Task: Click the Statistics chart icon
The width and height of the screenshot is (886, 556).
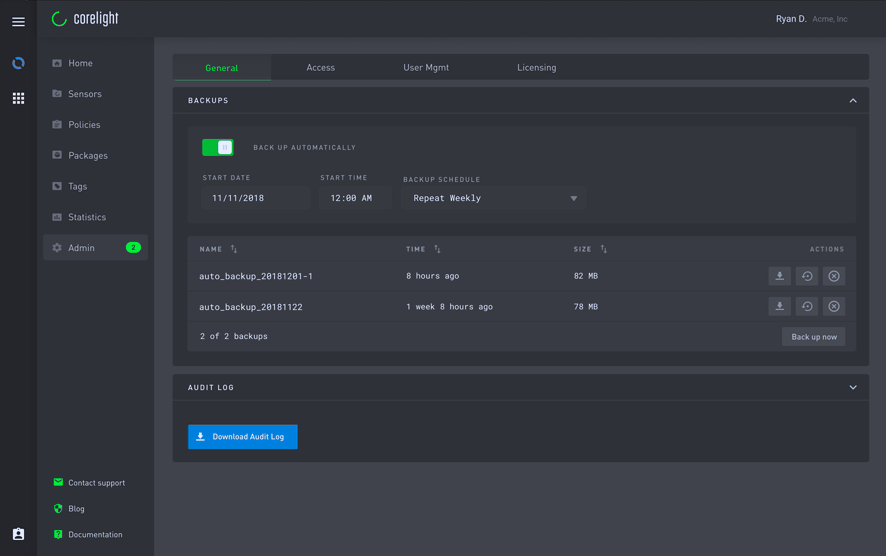Action: pyautogui.click(x=57, y=217)
